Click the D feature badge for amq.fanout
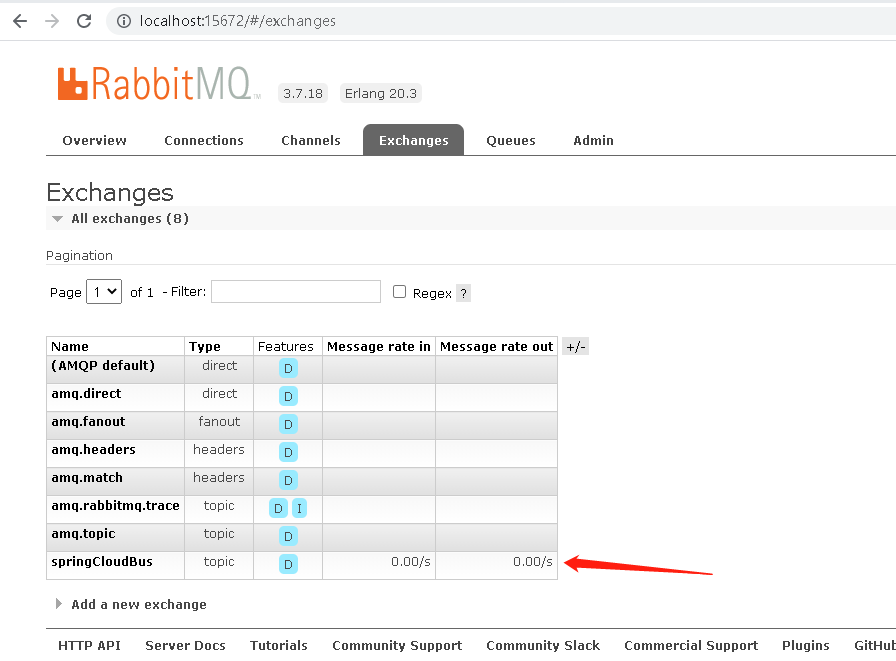 [x=288, y=424]
